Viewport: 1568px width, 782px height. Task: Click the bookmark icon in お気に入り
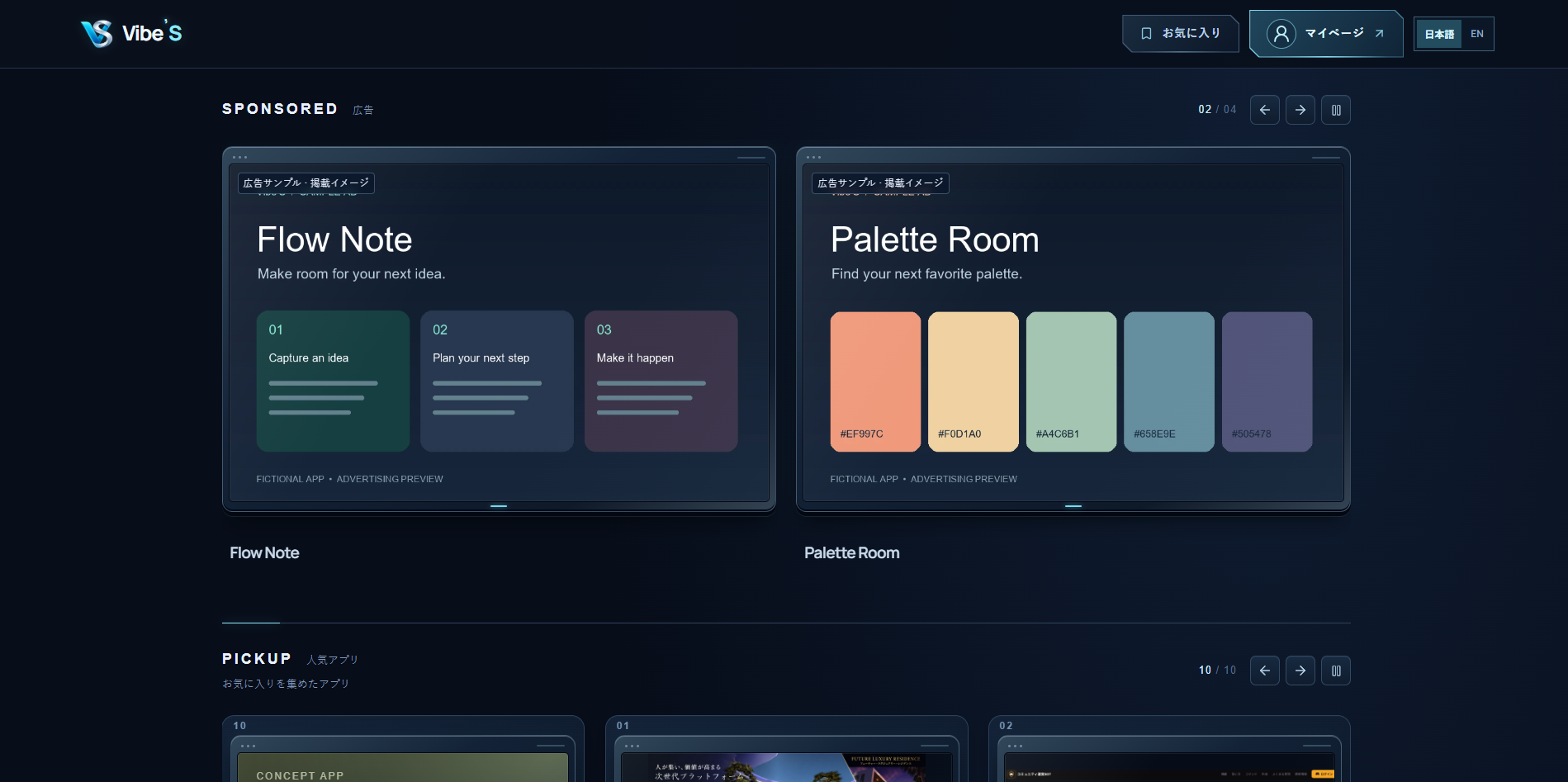click(x=1146, y=33)
